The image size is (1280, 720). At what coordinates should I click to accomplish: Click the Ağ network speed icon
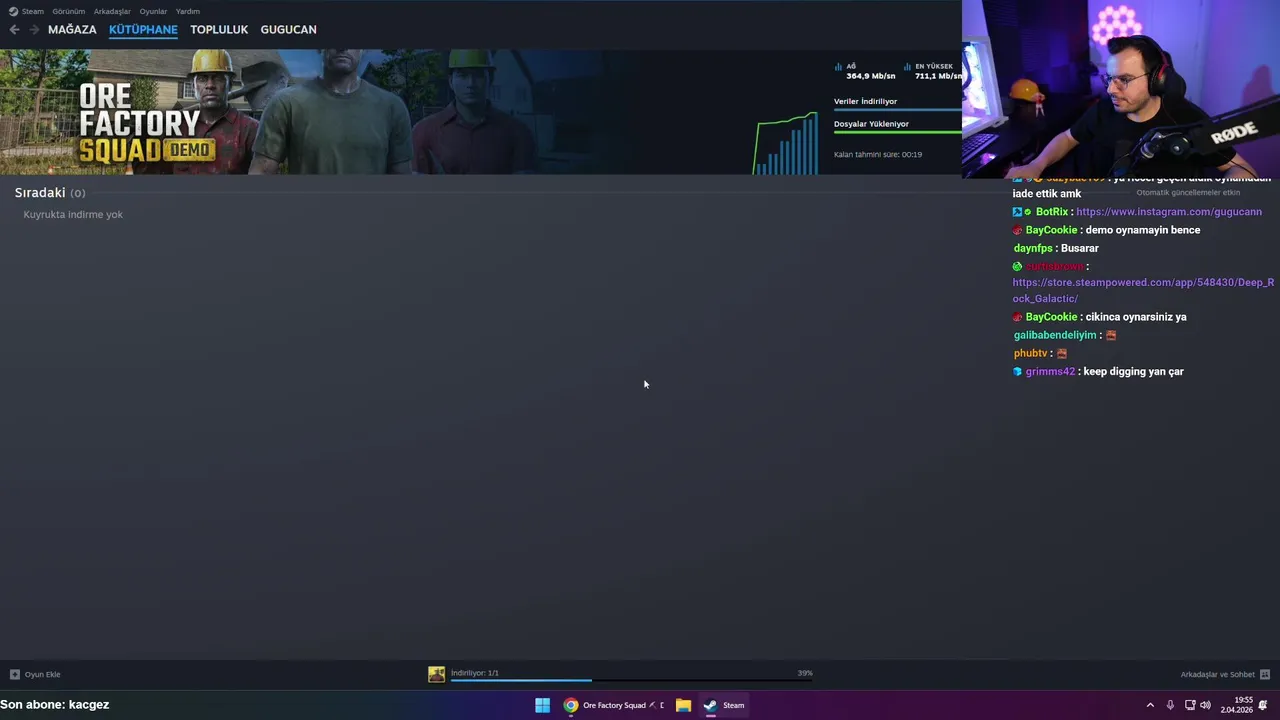(838, 67)
